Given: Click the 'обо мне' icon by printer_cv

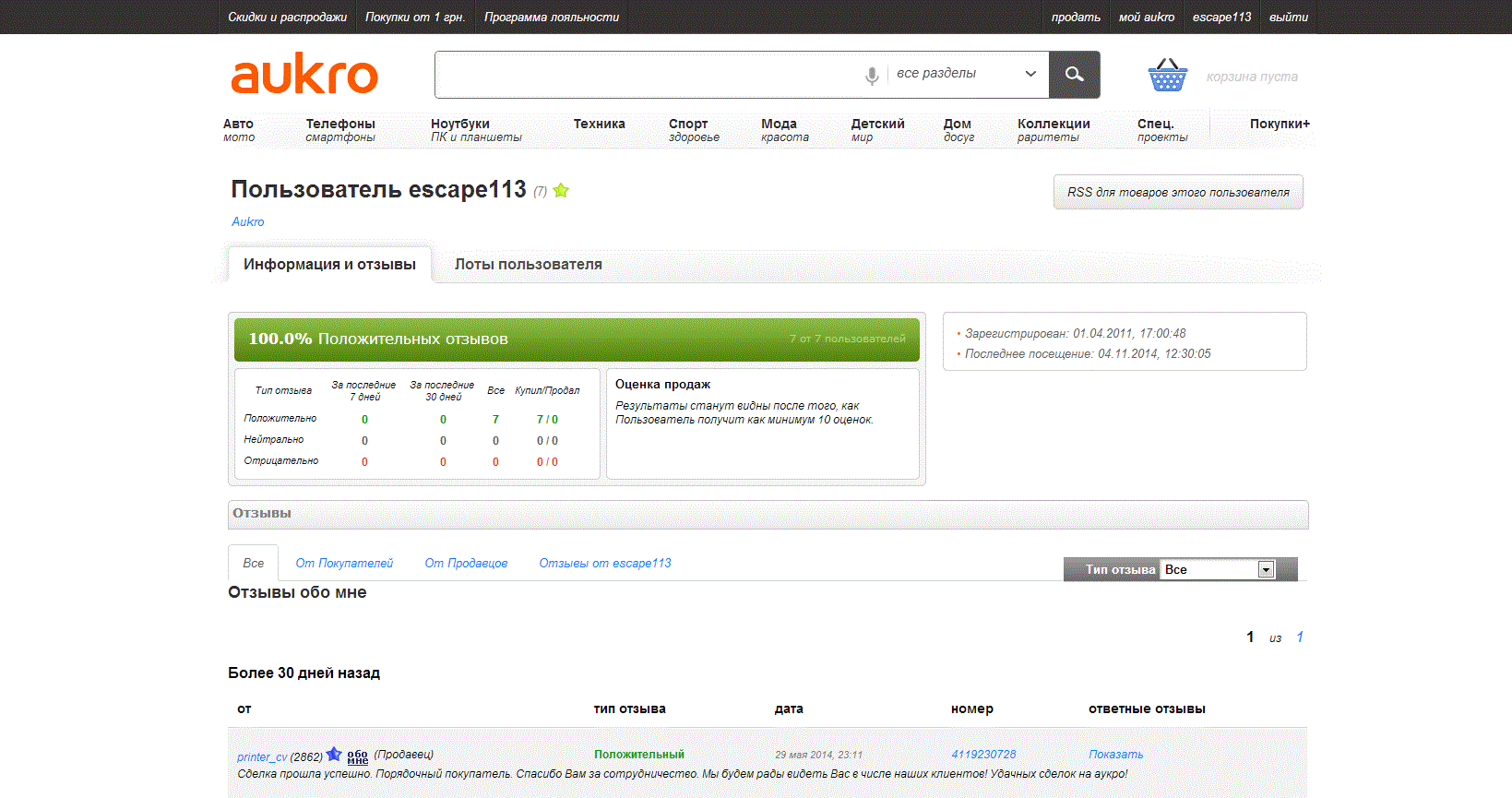Looking at the screenshot, I should click(x=358, y=756).
